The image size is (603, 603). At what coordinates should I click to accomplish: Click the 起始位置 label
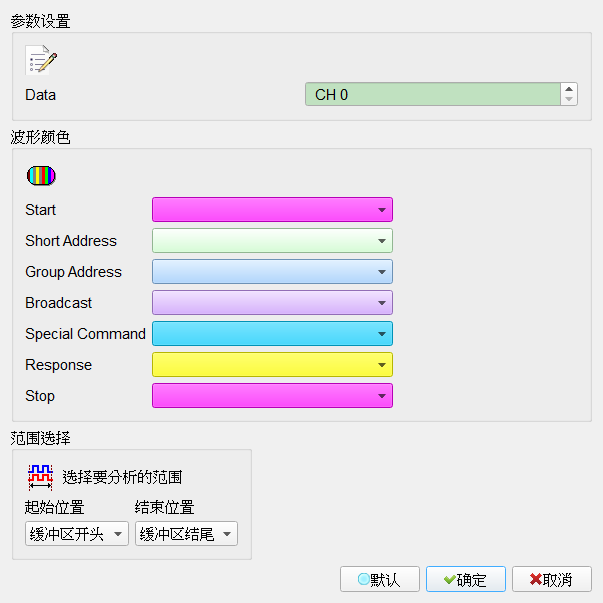coord(54,507)
